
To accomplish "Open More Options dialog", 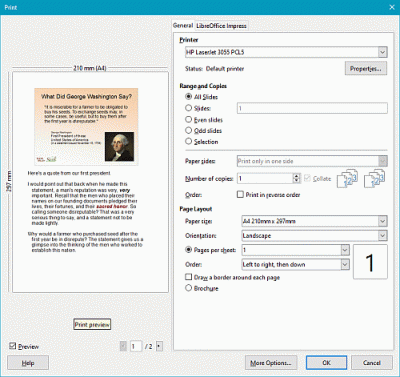I will coord(271,363).
